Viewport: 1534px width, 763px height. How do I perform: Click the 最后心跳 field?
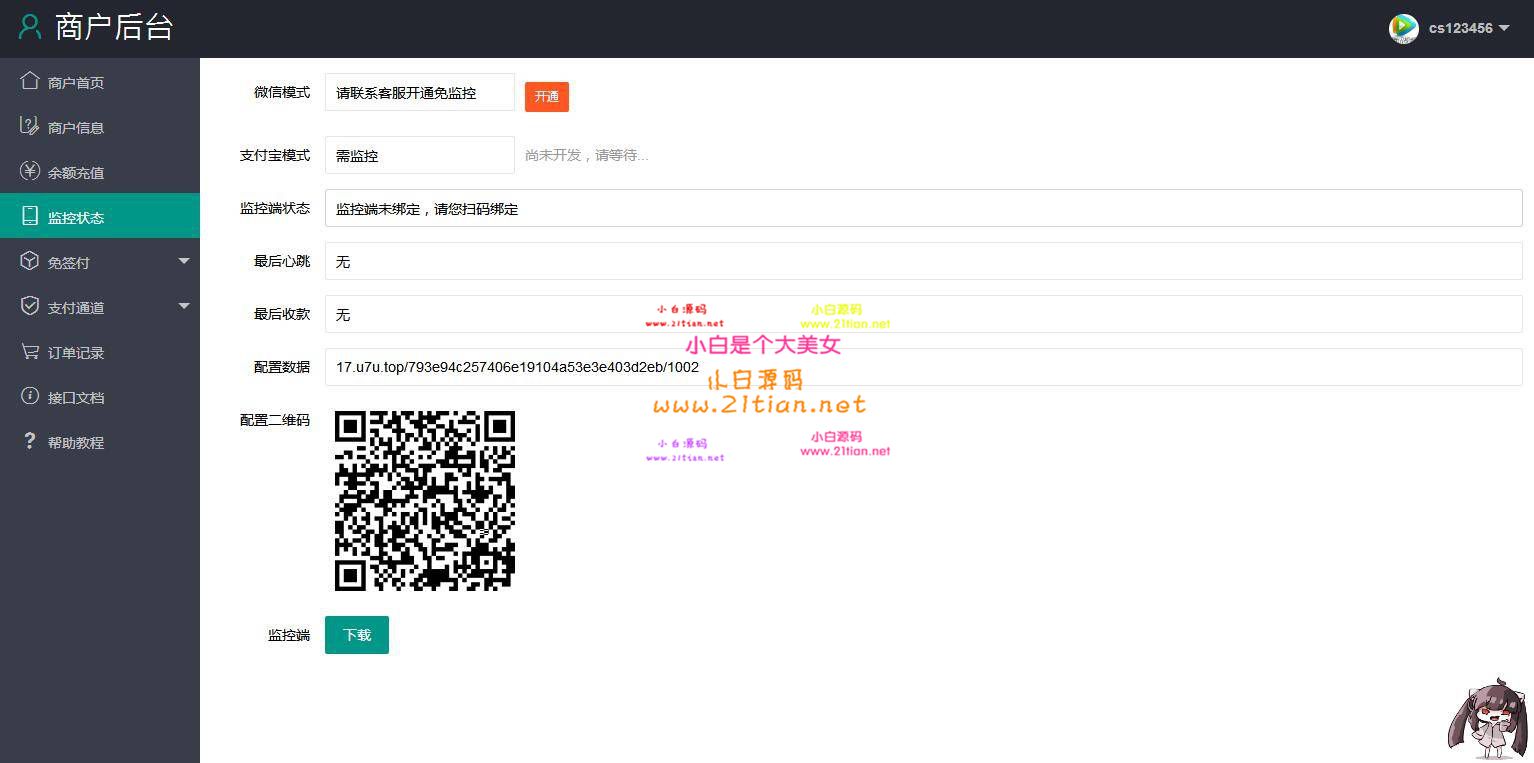tap(924, 261)
